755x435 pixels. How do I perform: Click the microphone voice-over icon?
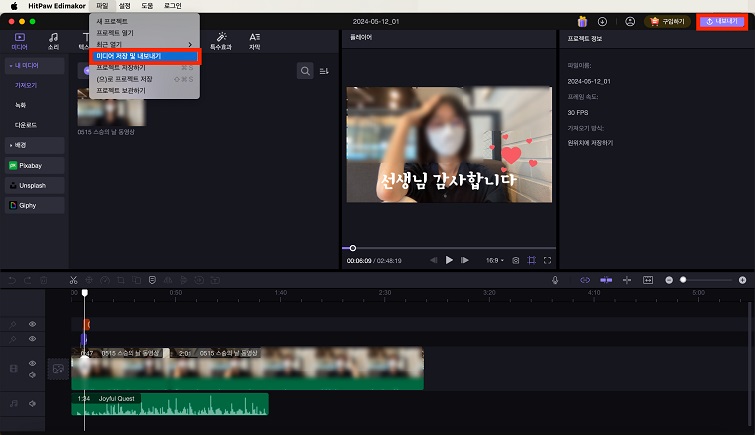click(x=555, y=280)
